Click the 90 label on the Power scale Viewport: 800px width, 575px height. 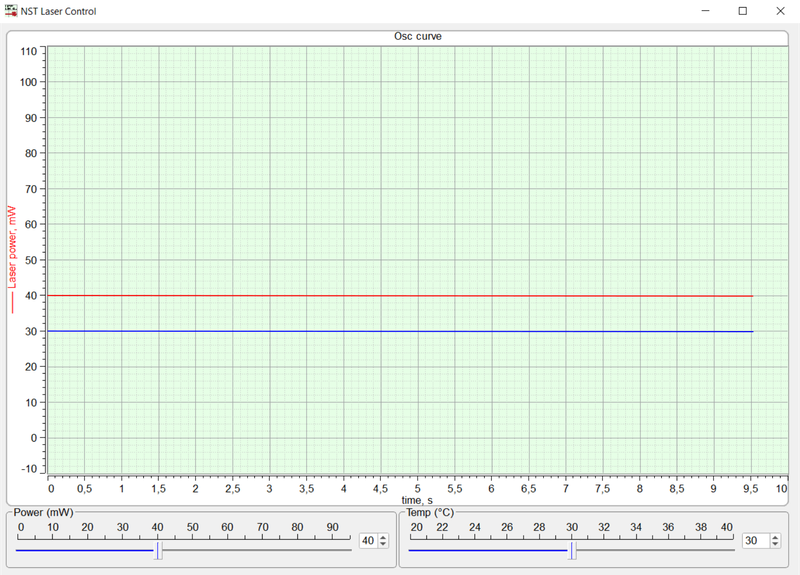click(x=332, y=527)
